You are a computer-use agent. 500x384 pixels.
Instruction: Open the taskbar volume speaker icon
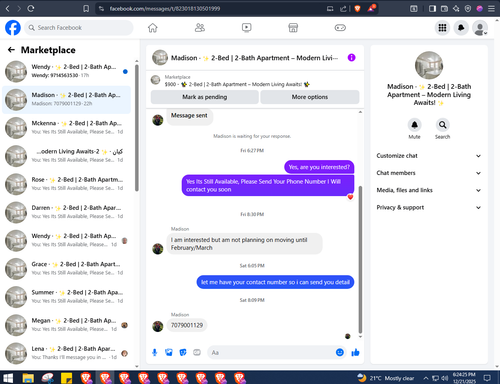(x=445, y=378)
